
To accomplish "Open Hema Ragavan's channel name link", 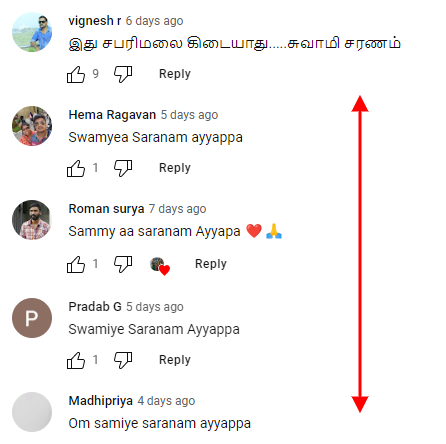I will click(112, 115).
